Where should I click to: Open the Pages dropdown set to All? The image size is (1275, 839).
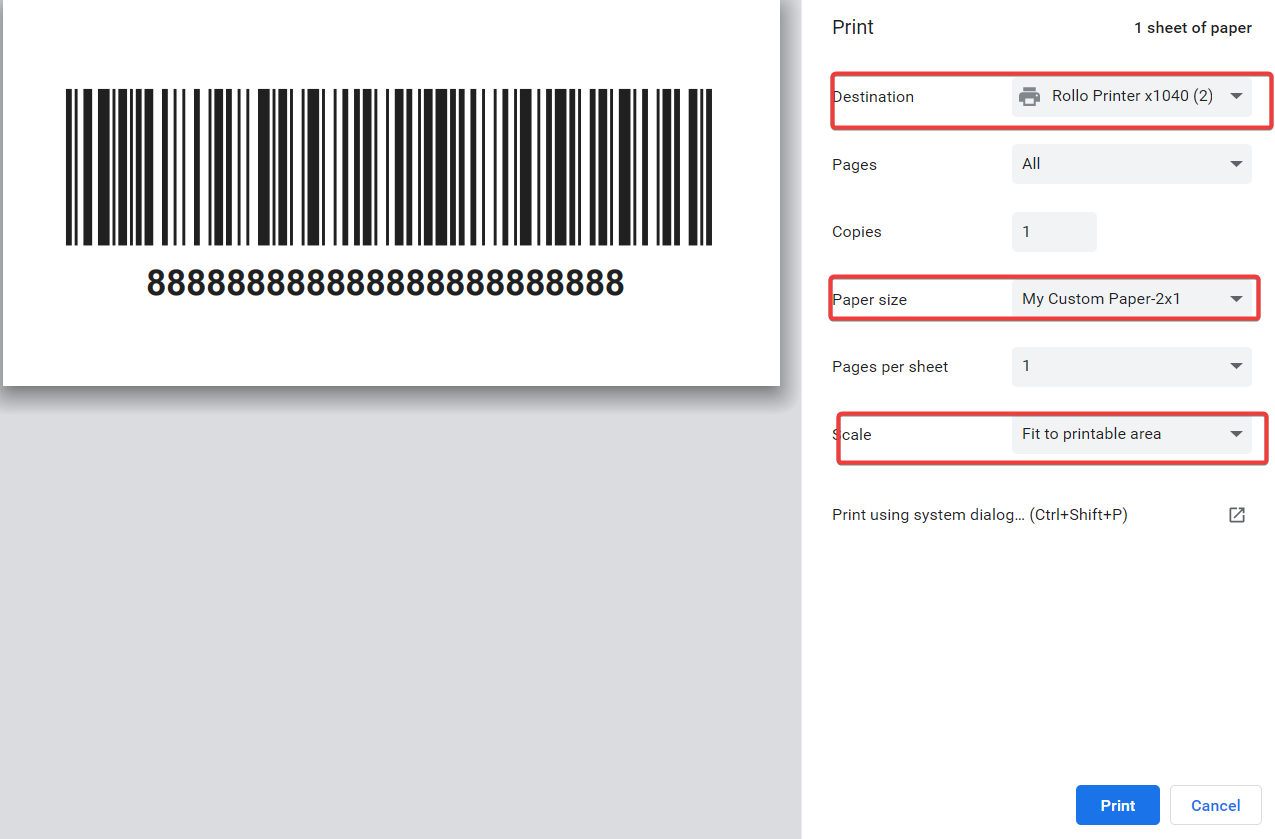point(1131,164)
